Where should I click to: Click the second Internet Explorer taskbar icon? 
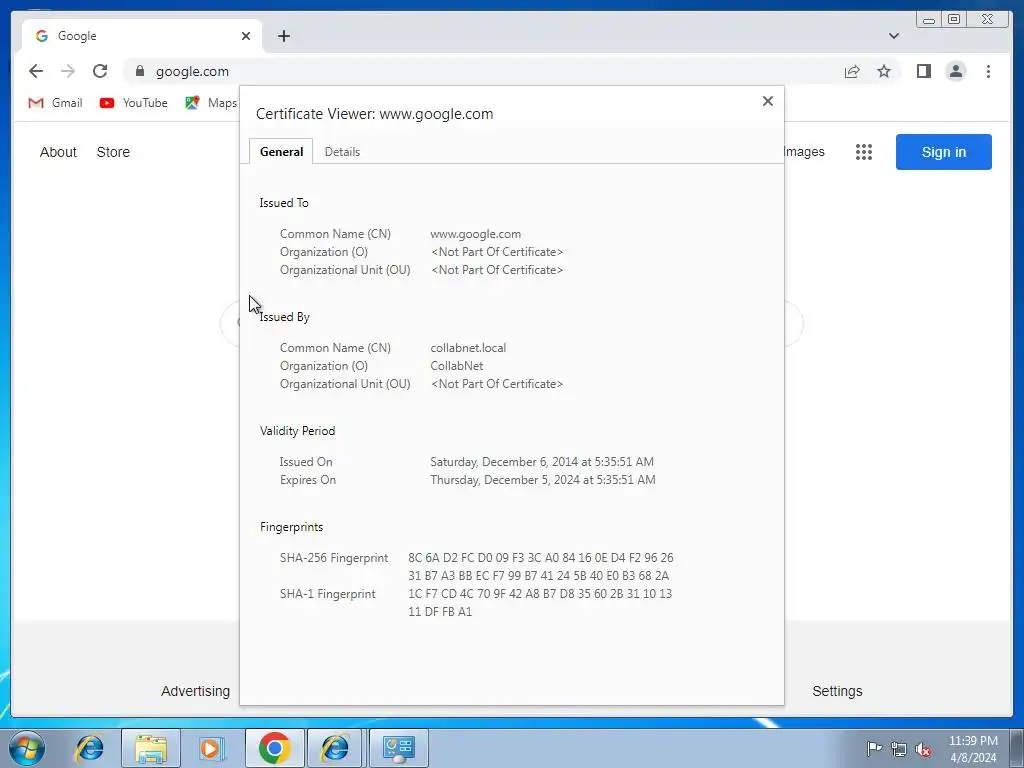[334, 748]
